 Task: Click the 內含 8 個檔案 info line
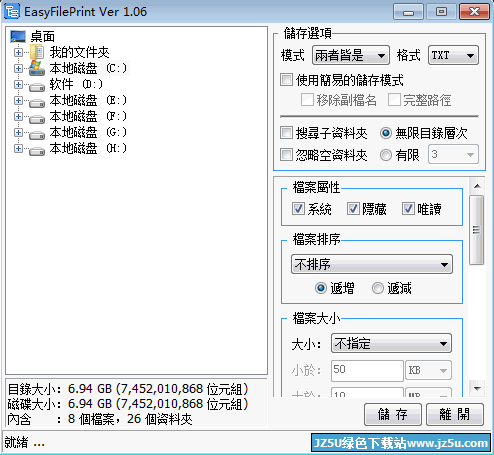coord(100,419)
